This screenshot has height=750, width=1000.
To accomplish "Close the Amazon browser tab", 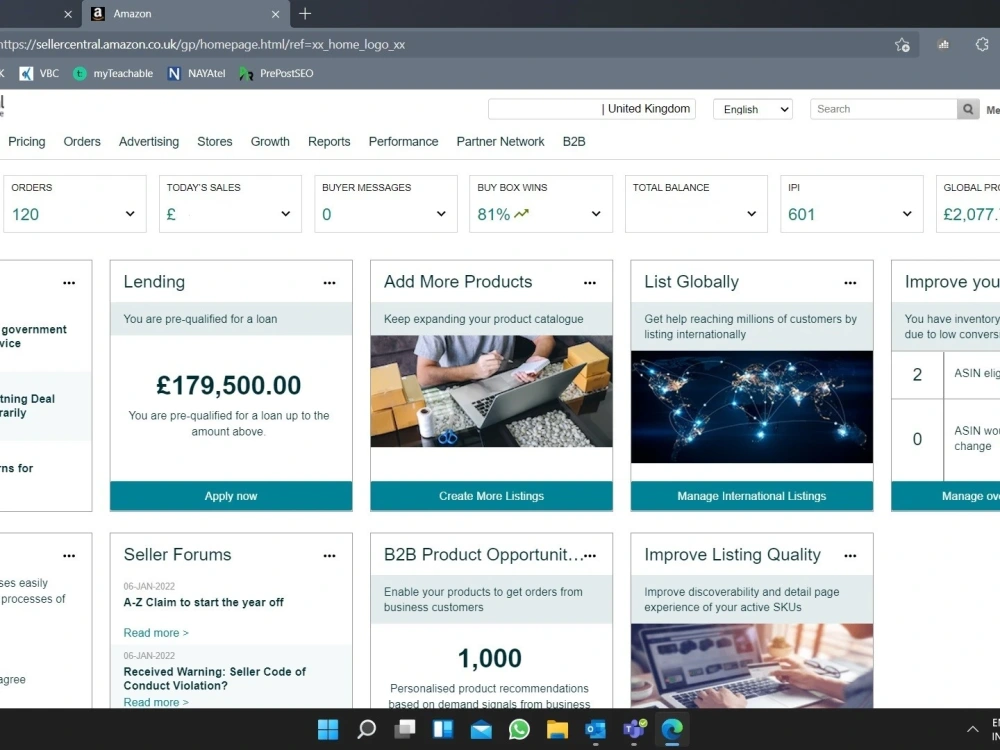I will click(276, 14).
